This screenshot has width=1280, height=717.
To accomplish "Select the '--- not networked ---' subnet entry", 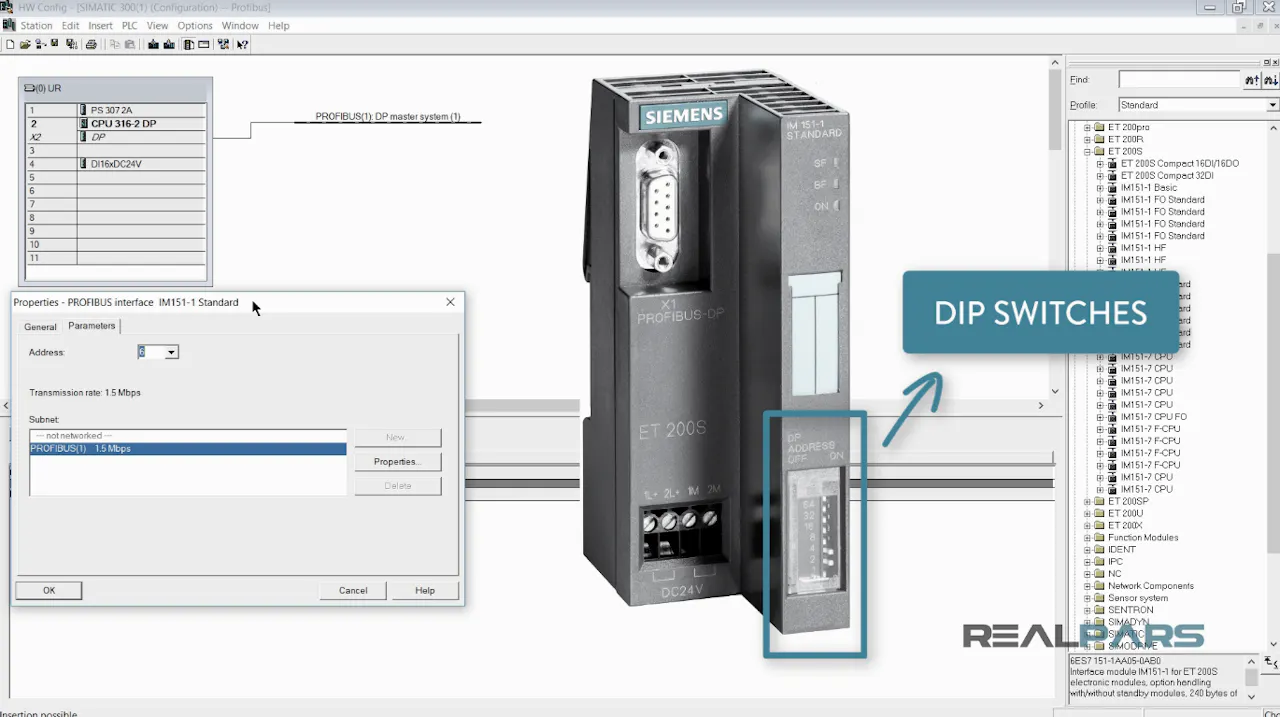I will pyautogui.click(x=188, y=436).
